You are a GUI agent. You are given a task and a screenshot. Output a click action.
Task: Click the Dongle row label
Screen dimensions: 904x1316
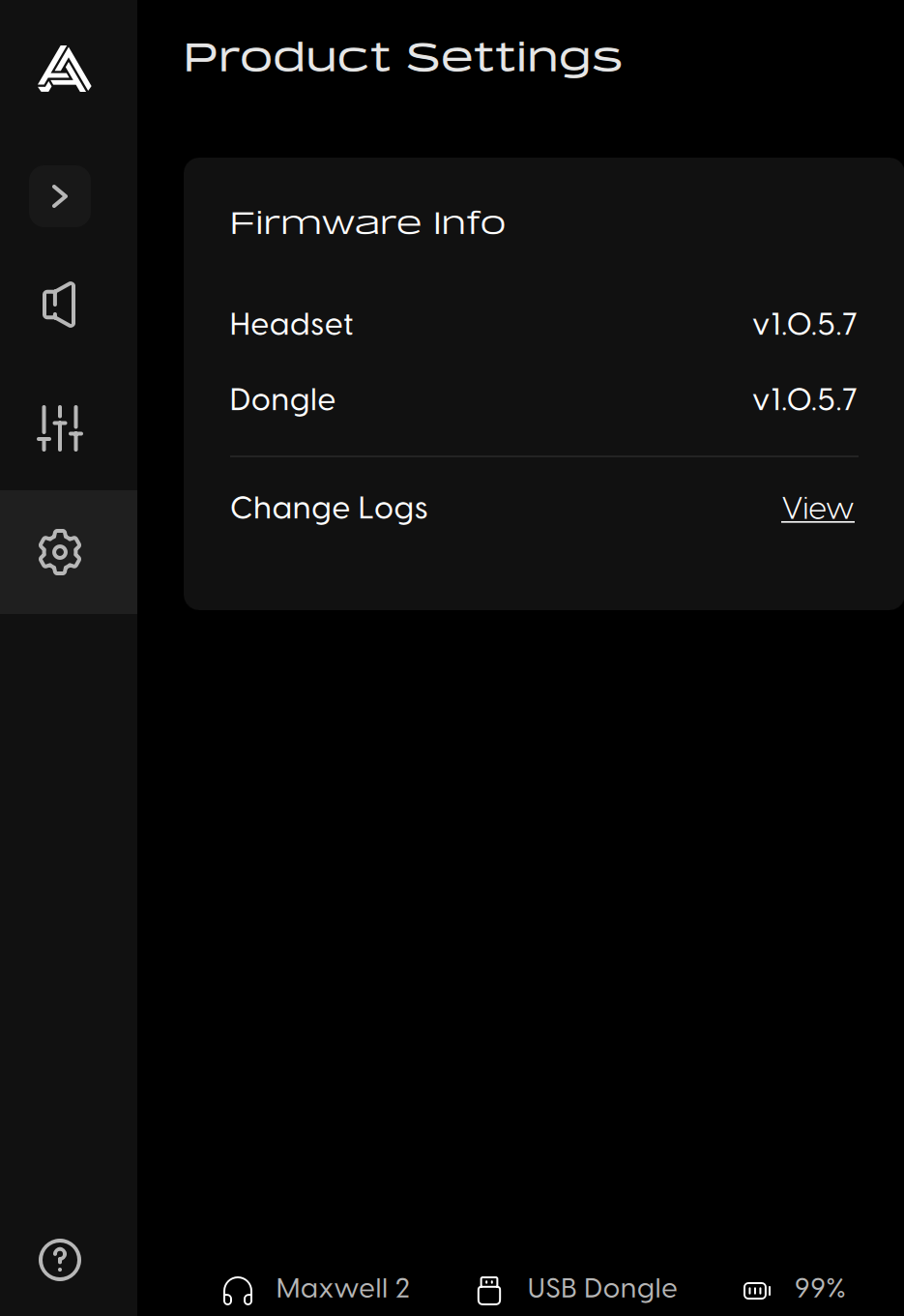[x=282, y=400]
